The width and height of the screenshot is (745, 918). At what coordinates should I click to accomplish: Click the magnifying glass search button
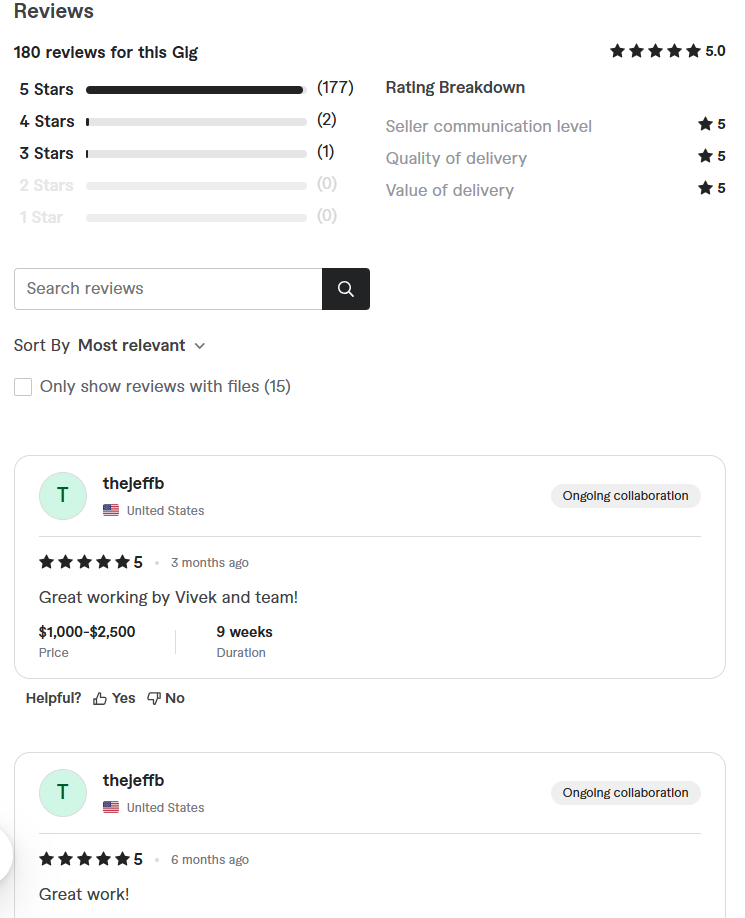click(345, 289)
